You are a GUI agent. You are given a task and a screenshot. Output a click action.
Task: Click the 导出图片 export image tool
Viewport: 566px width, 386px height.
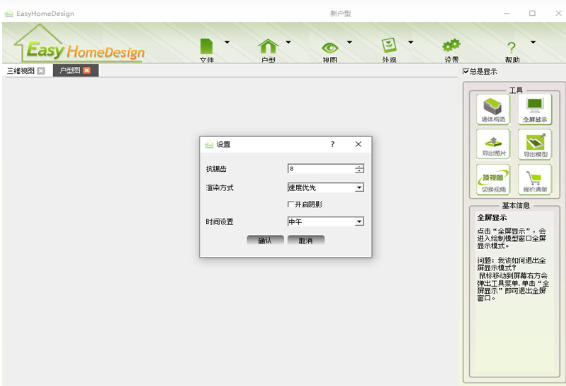click(493, 144)
